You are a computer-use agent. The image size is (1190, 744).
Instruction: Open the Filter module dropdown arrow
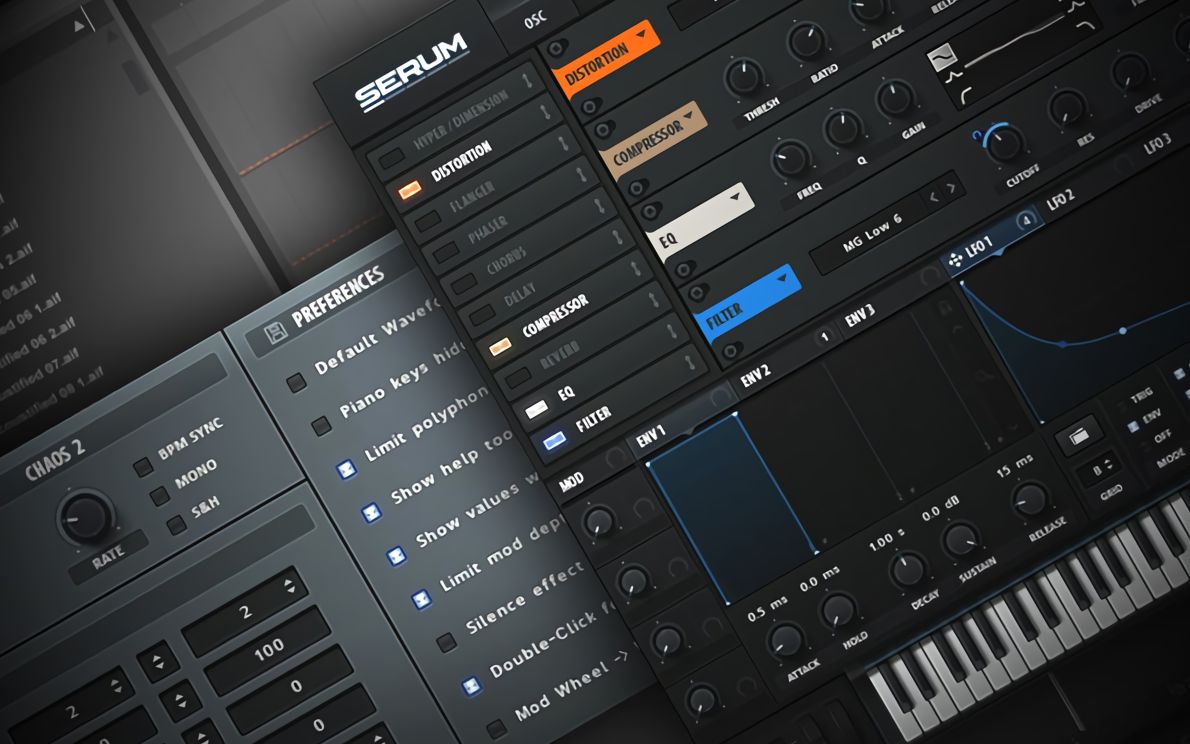click(x=782, y=279)
